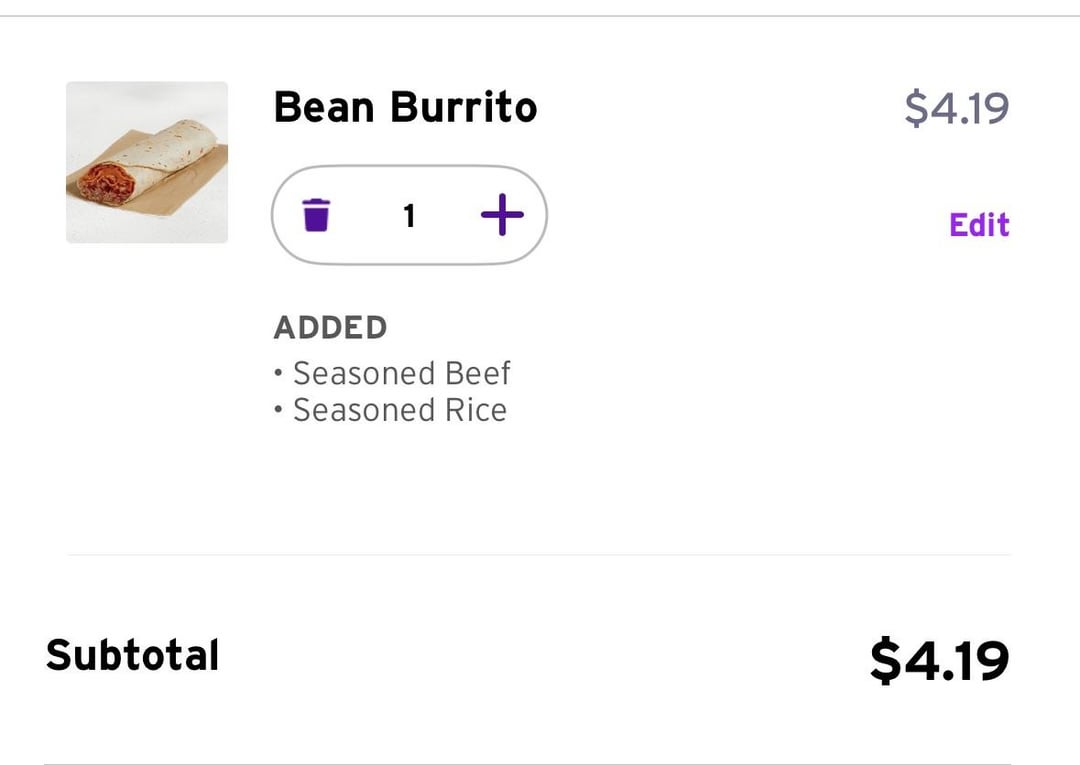Click the quantity number 1
The image size is (1080, 765).
pyautogui.click(x=409, y=215)
